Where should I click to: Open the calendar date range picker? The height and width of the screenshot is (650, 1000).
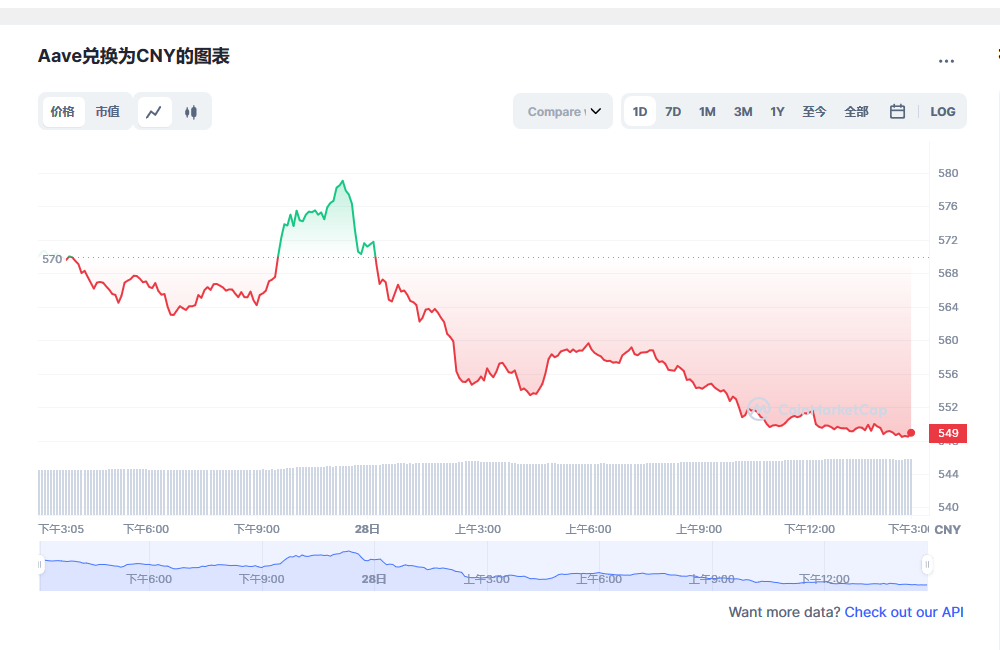897,112
